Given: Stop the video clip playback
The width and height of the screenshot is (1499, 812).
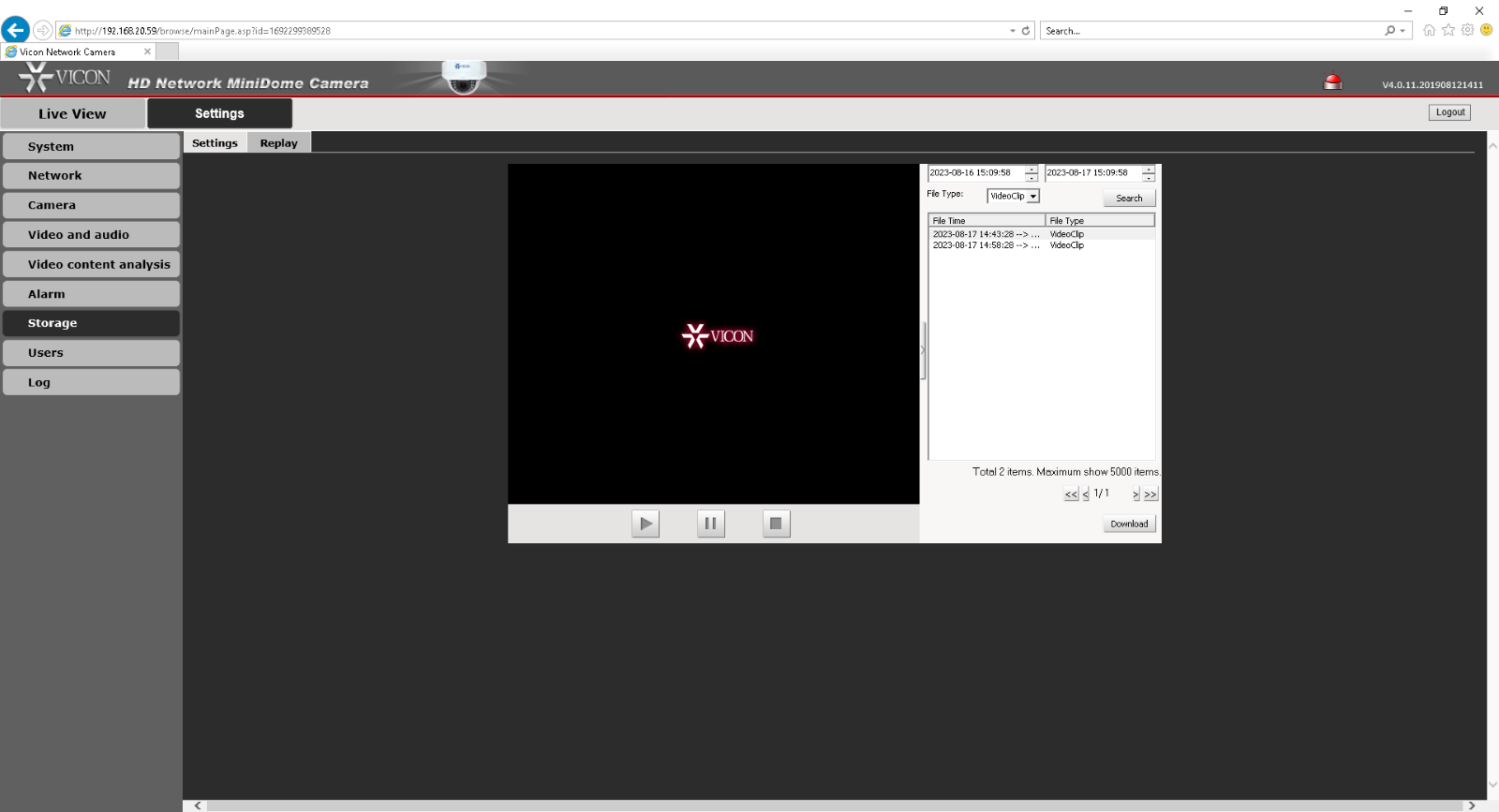Looking at the screenshot, I should click(776, 524).
